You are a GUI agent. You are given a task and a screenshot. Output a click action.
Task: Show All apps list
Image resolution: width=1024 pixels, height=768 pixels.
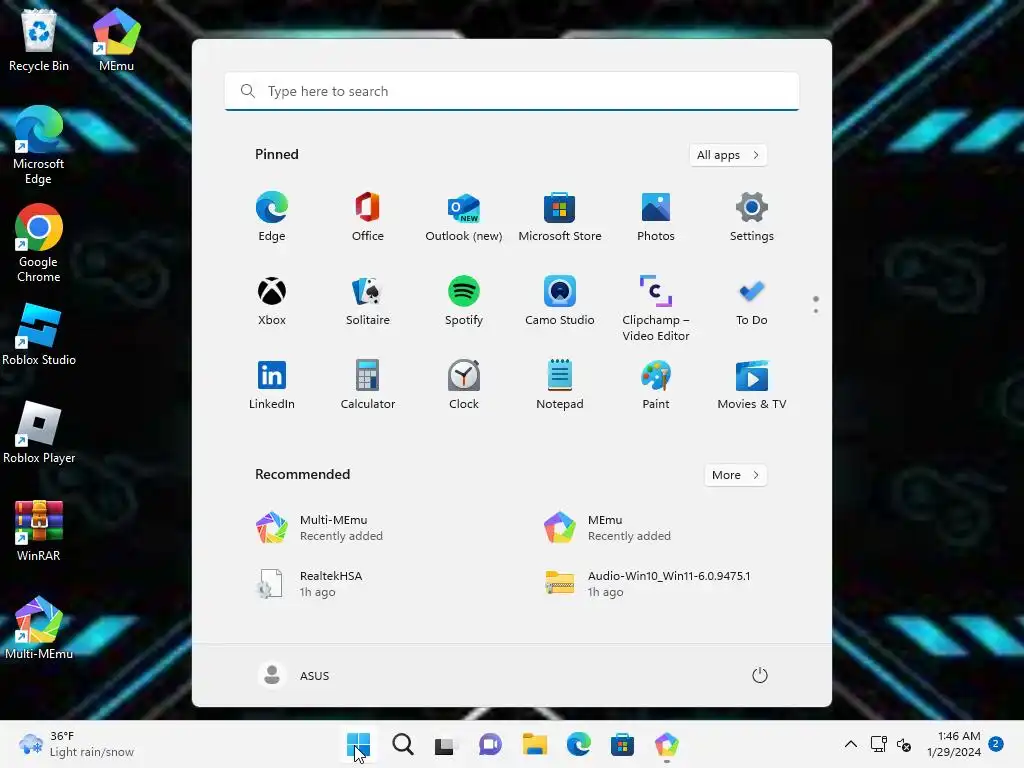click(x=728, y=155)
